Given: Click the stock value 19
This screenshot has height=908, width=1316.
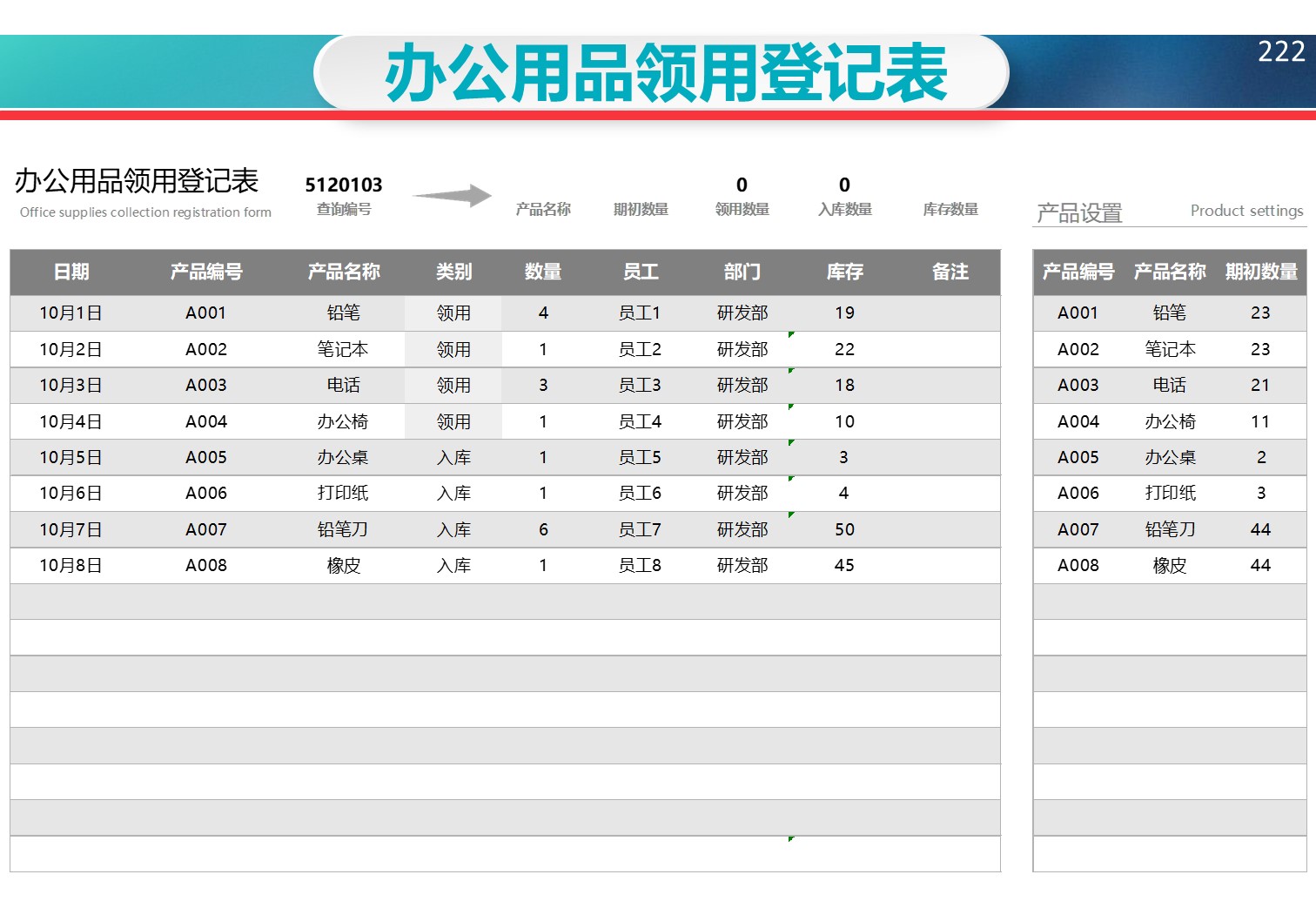Looking at the screenshot, I should tap(844, 313).
